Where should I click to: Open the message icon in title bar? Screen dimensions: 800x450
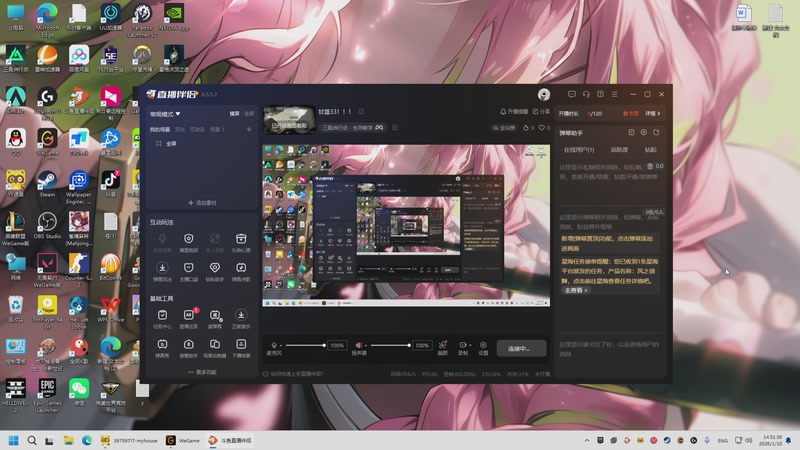click(572, 94)
